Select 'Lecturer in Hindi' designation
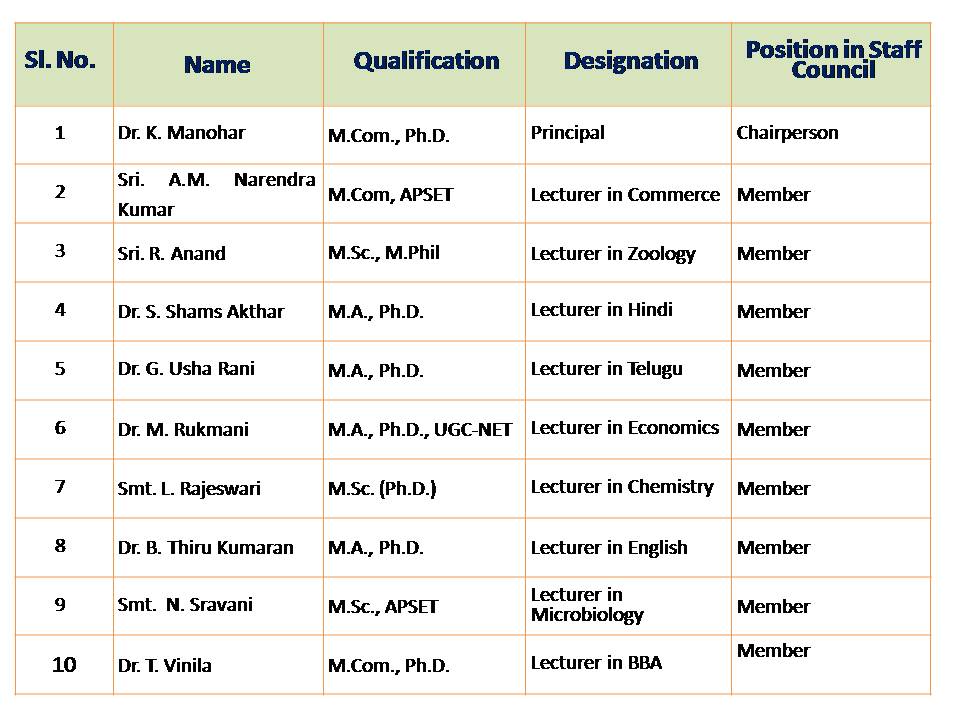960x720 pixels. 601,310
